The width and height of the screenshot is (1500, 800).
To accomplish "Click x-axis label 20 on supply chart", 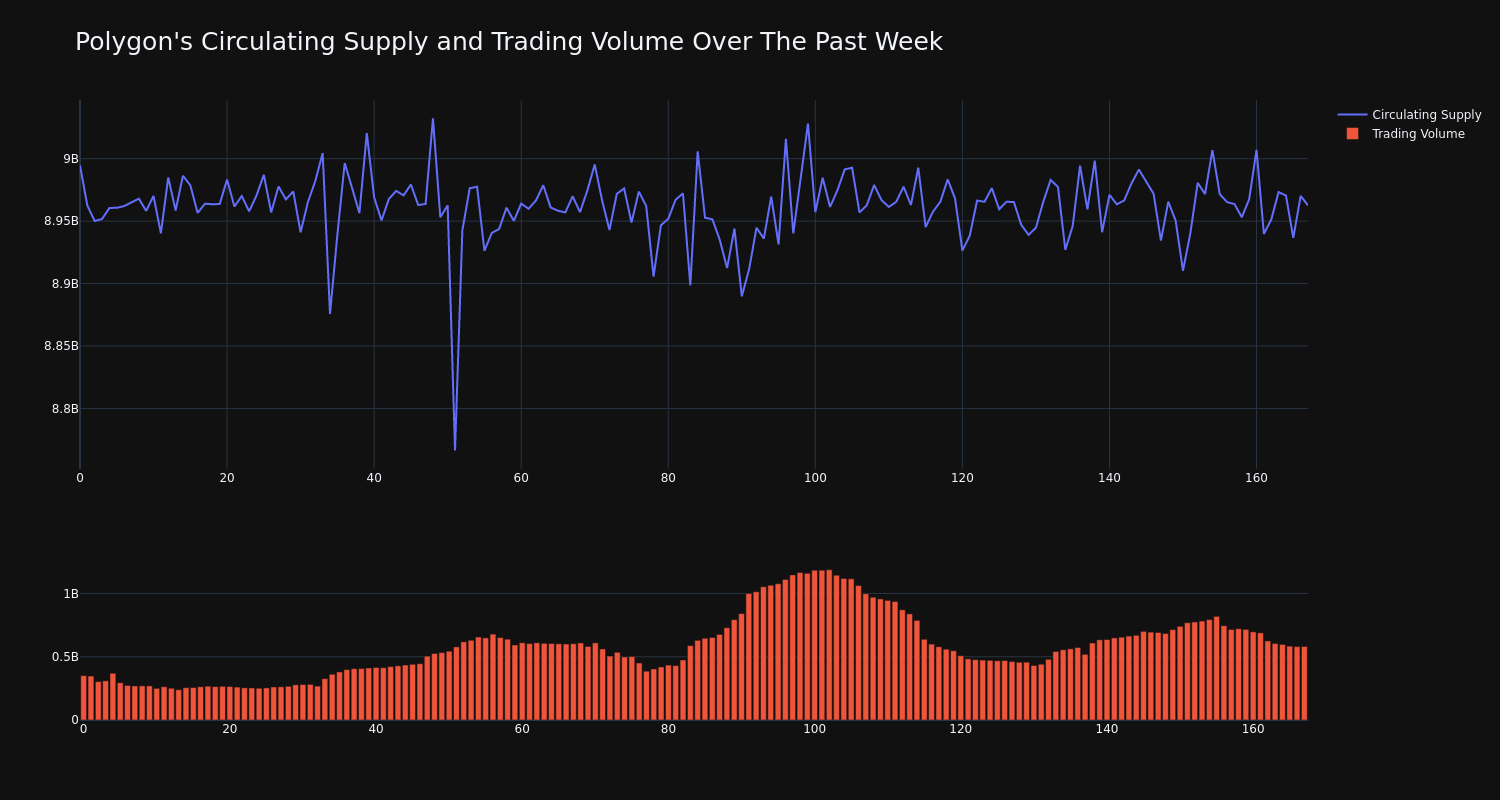I will (227, 478).
